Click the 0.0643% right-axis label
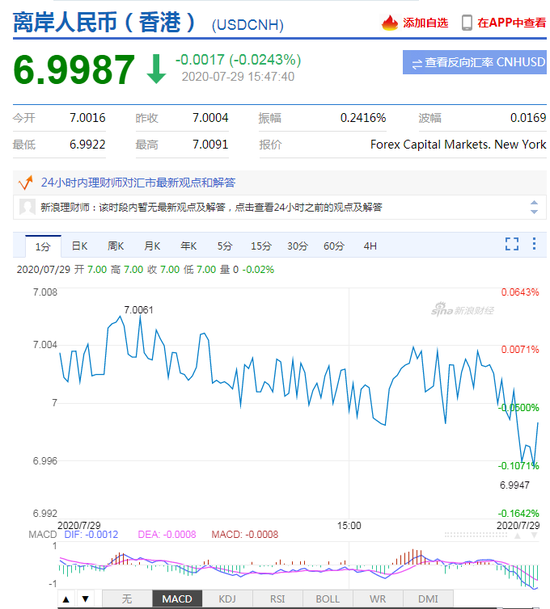The image size is (550, 609). [520, 292]
